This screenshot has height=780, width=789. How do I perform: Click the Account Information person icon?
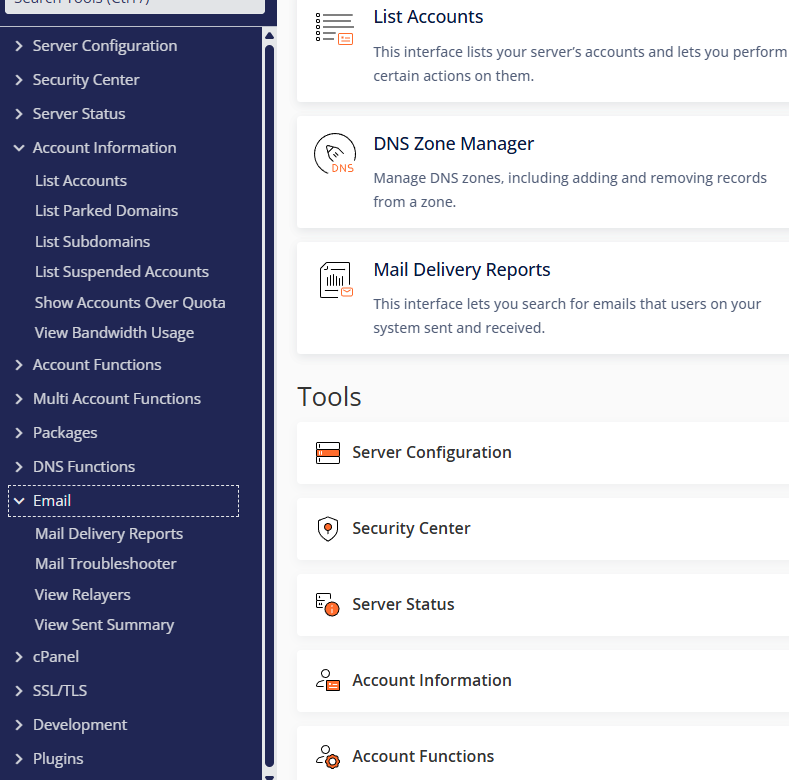pyautogui.click(x=328, y=681)
